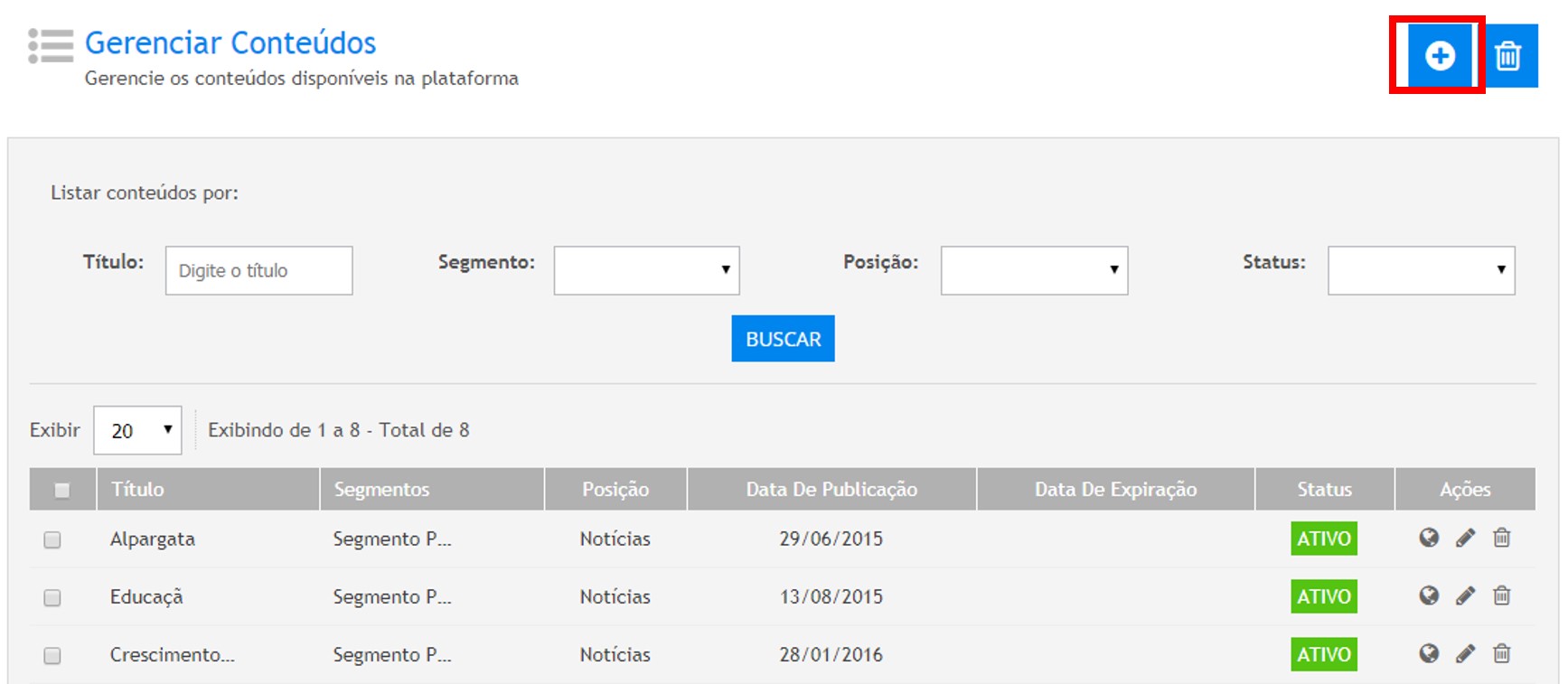Check the Alpargata row checkbox

52,539
